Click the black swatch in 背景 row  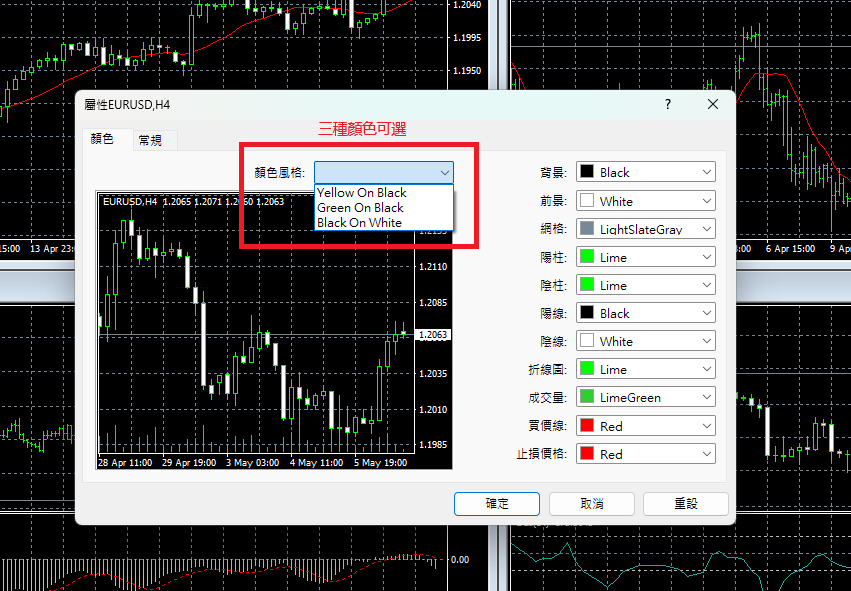587,172
